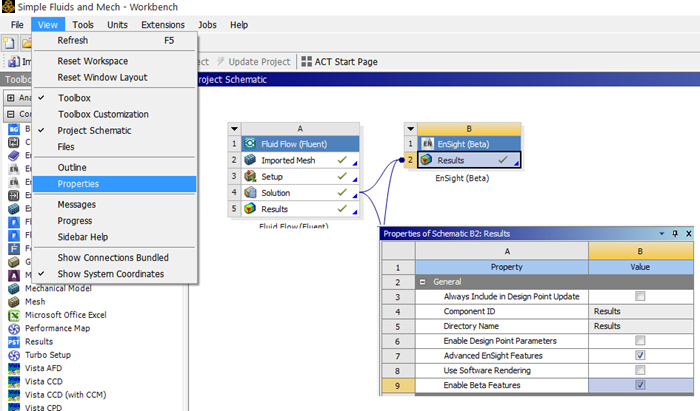
Task: Click the Outline menu entry
Action: point(114,167)
